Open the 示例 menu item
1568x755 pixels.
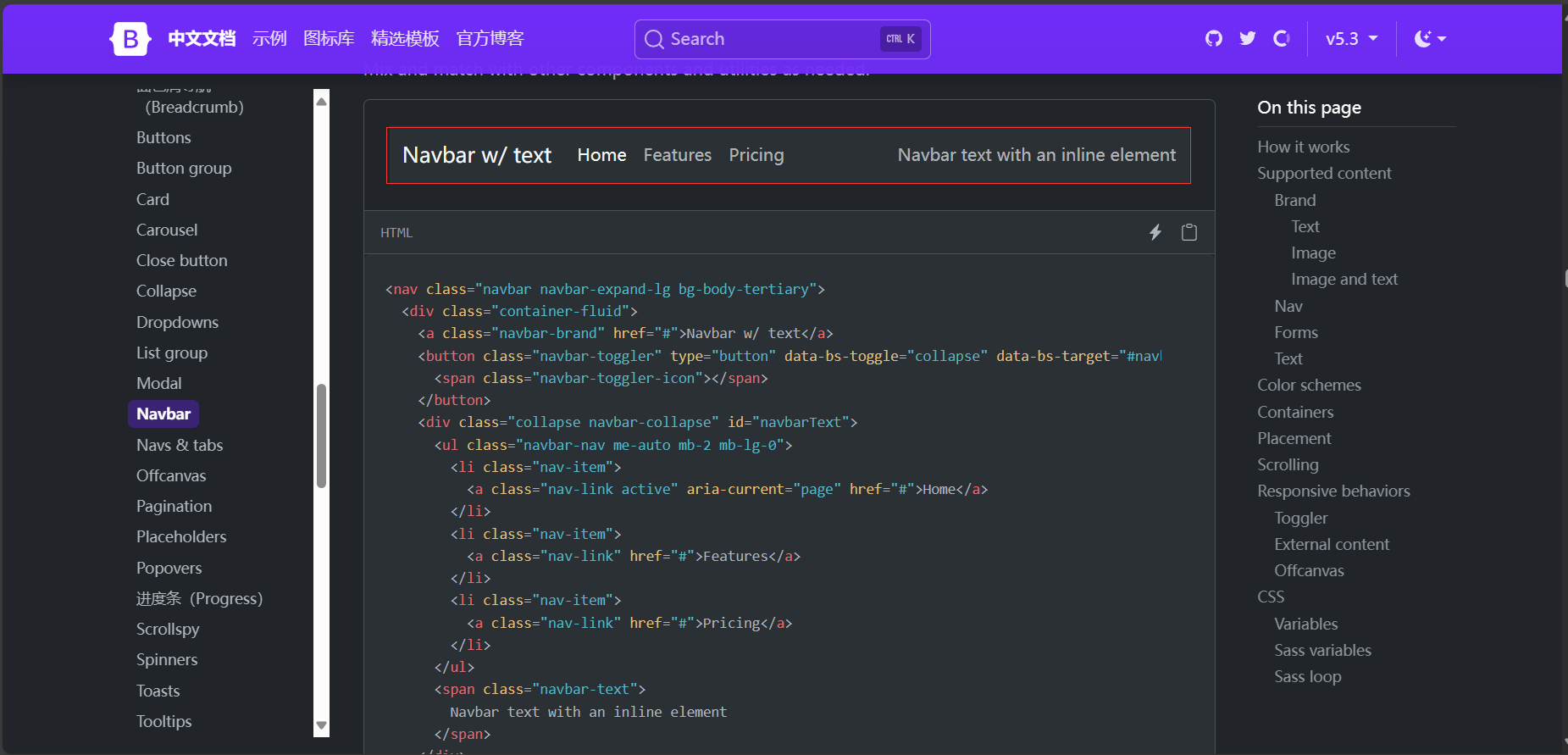tap(269, 39)
